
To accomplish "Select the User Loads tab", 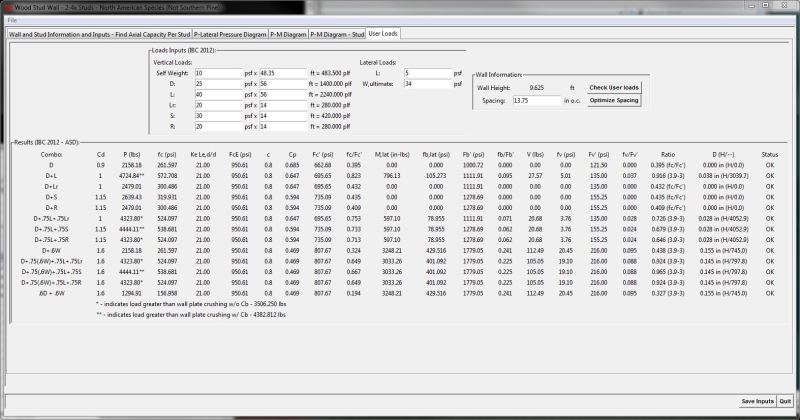I will pyautogui.click(x=383, y=34).
